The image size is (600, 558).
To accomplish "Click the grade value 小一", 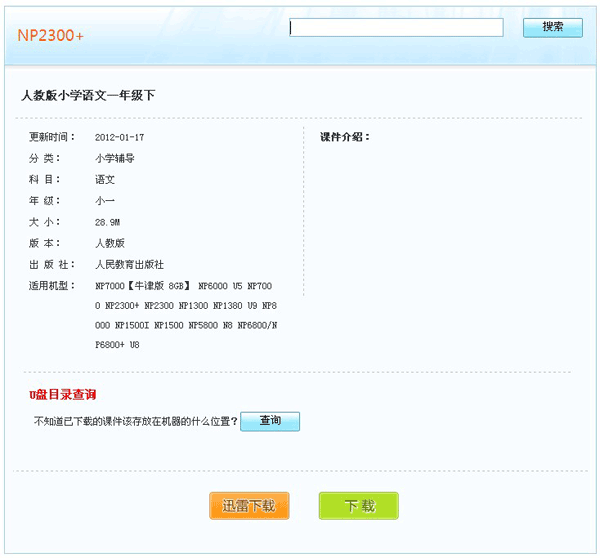I will tap(105, 201).
